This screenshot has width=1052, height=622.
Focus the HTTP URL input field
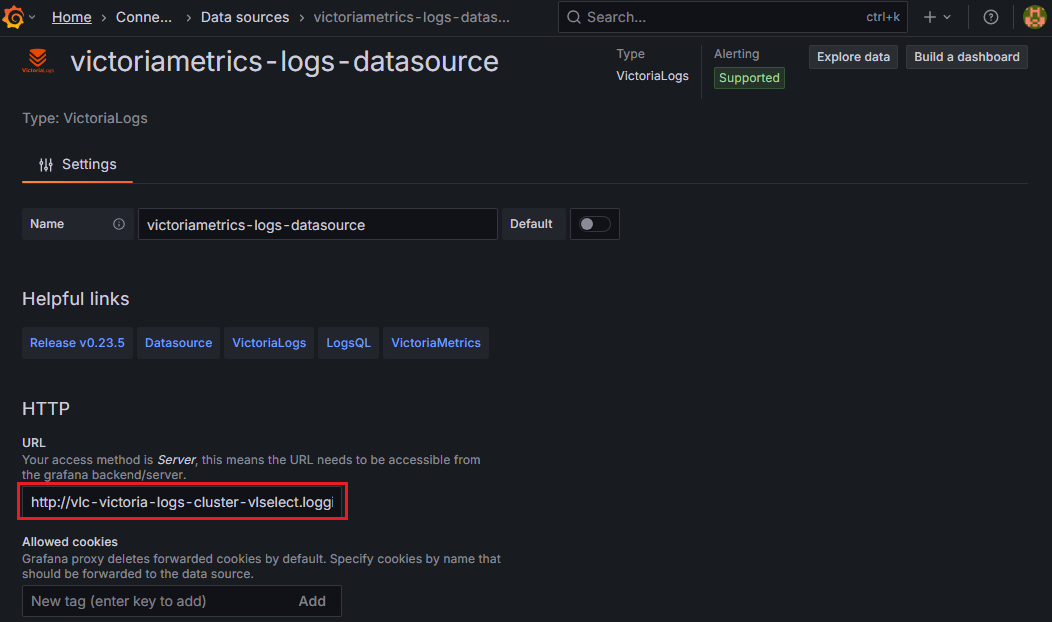click(x=182, y=502)
